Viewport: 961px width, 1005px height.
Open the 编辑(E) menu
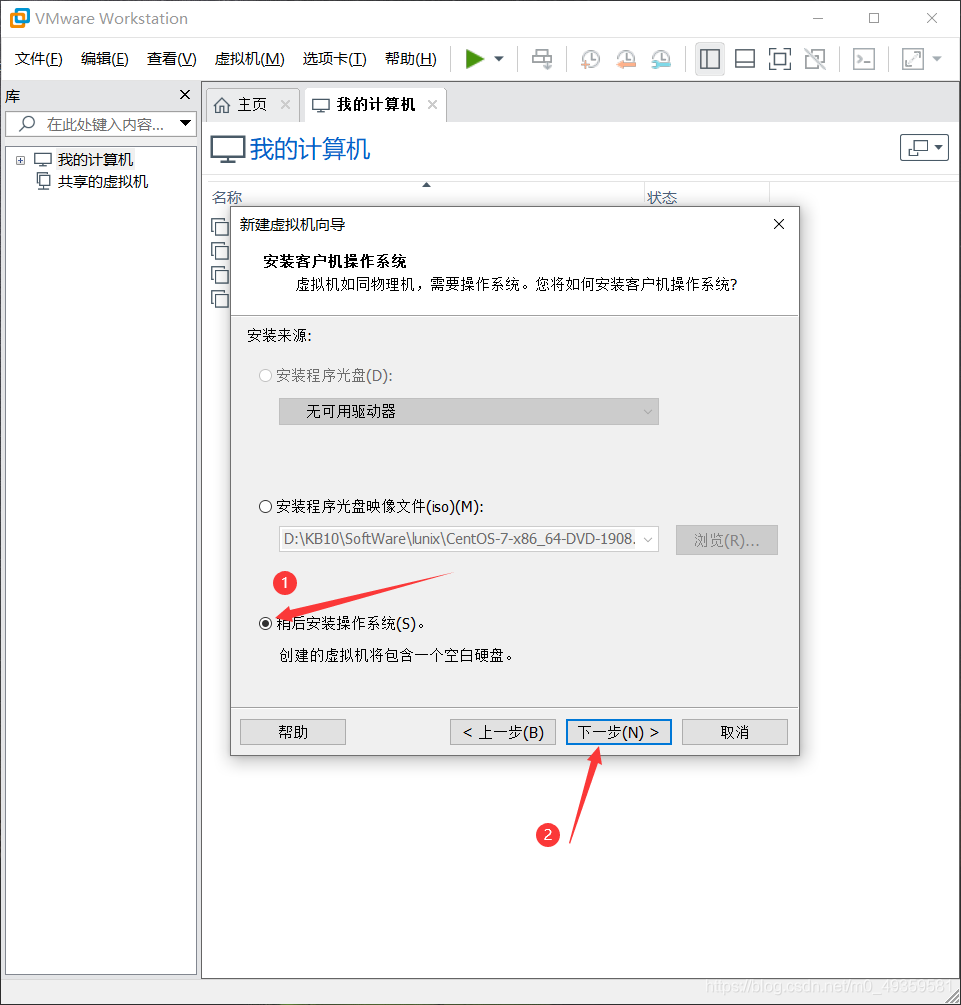click(x=104, y=59)
